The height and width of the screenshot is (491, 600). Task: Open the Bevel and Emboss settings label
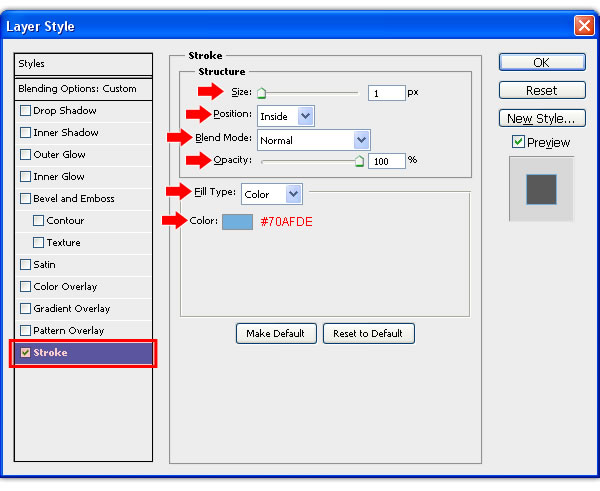coord(74,199)
